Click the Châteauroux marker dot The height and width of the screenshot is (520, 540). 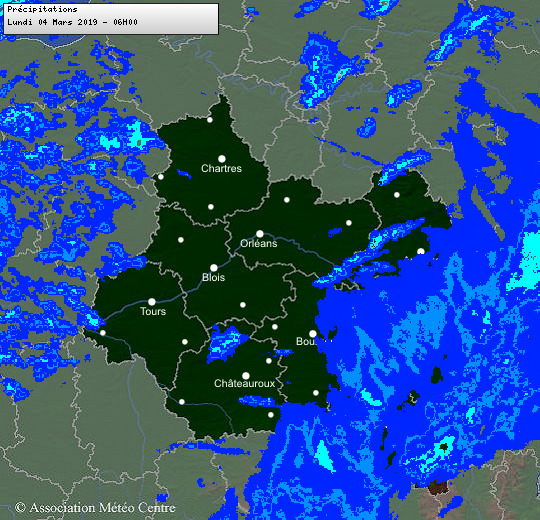click(x=246, y=375)
